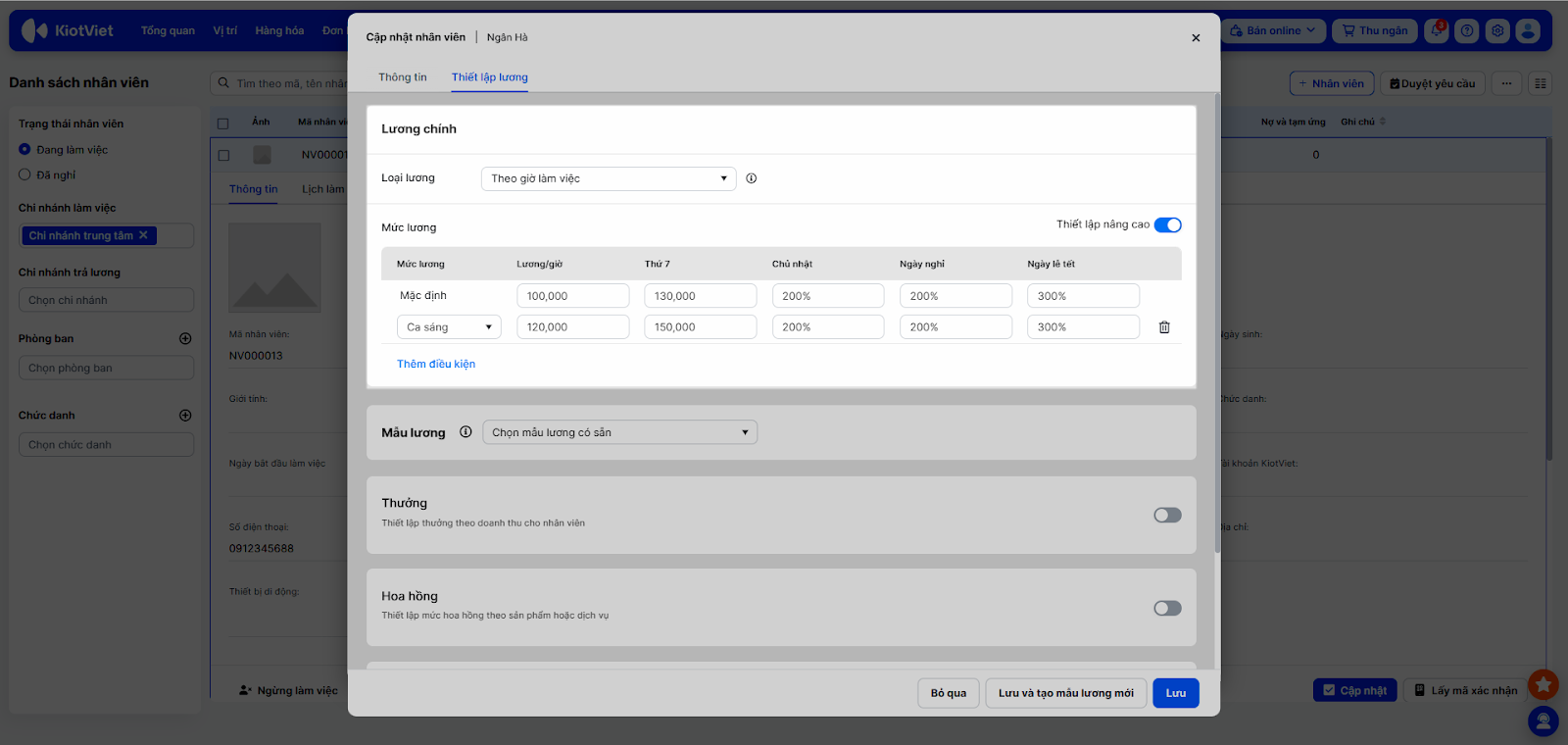Image resolution: width=1568 pixels, height=745 pixels.
Task: Open the settings gear icon
Action: tap(1497, 30)
